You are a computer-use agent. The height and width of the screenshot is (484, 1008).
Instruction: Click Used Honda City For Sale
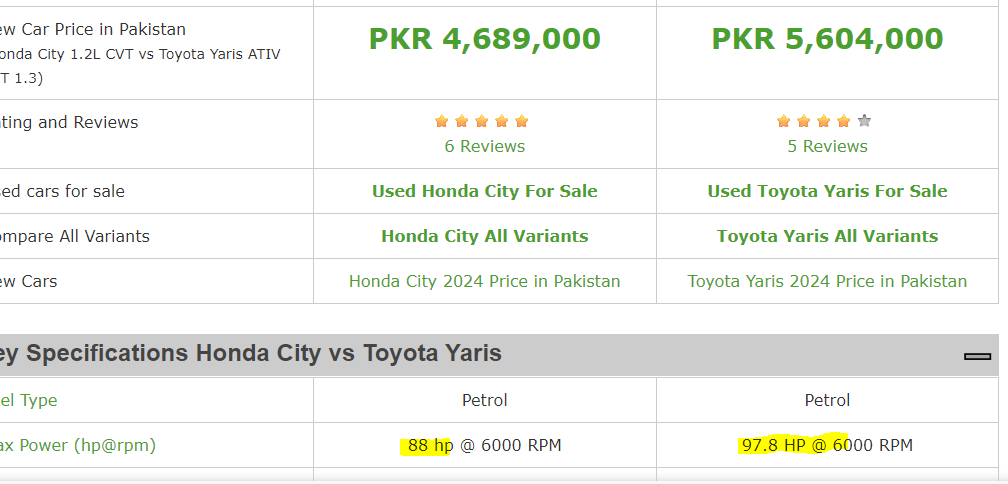pyautogui.click(x=485, y=192)
